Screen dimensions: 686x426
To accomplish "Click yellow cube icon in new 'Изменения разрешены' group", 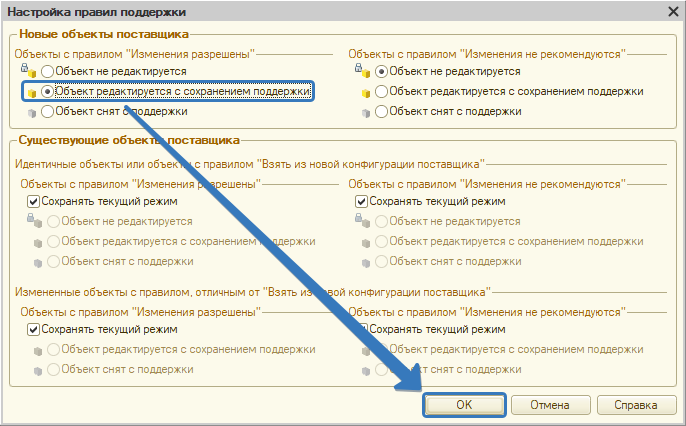I will [x=32, y=91].
